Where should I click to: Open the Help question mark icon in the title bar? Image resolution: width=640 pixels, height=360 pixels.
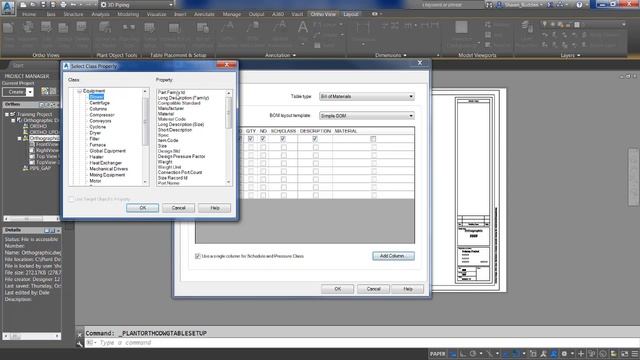click(579, 4)
